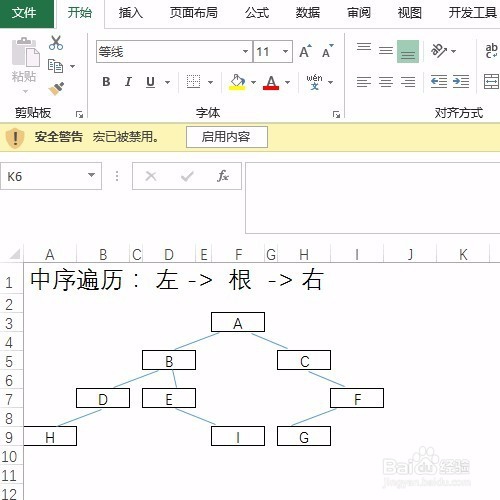Click the insert function fx button
Viewport: 500px width, 500px height.
pos(223,176)
